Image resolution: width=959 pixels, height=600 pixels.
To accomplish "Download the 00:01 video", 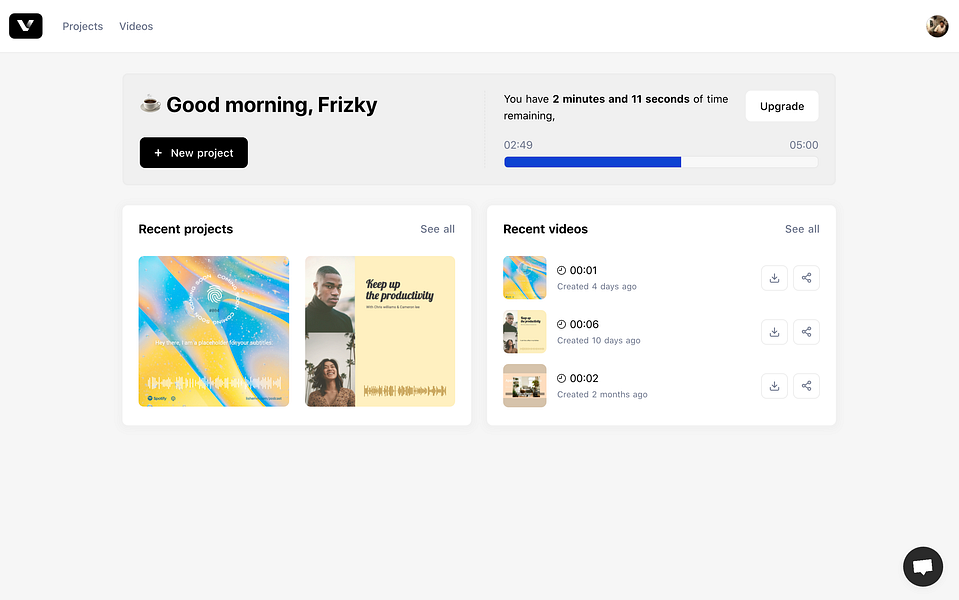I will pos(774,278).
